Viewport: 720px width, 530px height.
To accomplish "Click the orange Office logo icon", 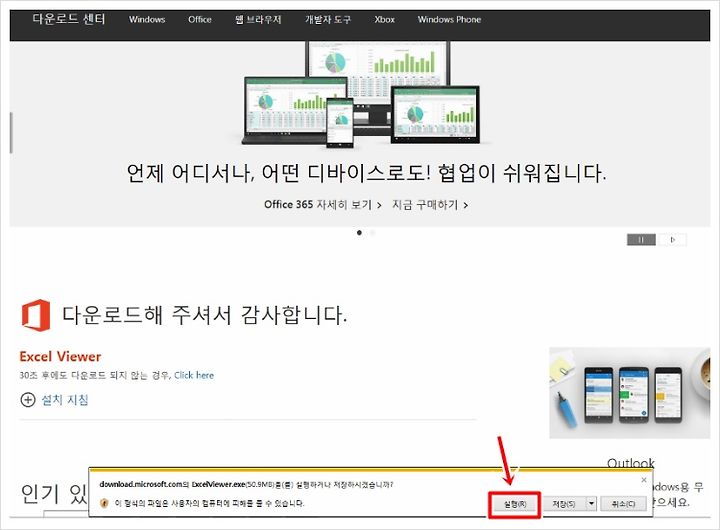I will tap(36, 315).
